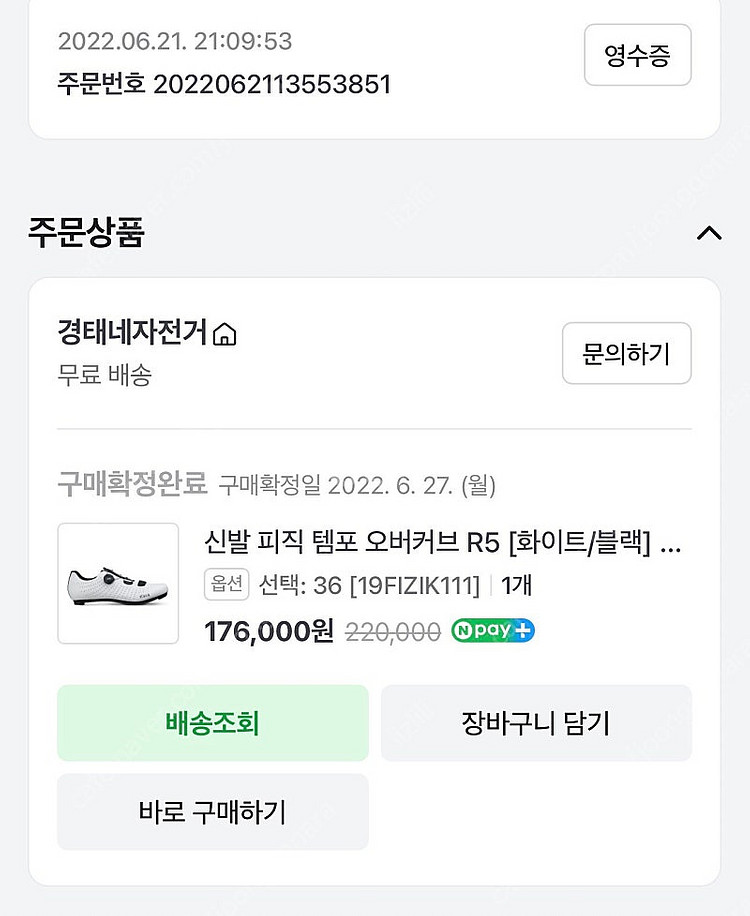Screen dimensions: 750x916
Task: Click the 2022.06.21. 21:09:53 order timestamp
Action: click(x=174, y=41)
